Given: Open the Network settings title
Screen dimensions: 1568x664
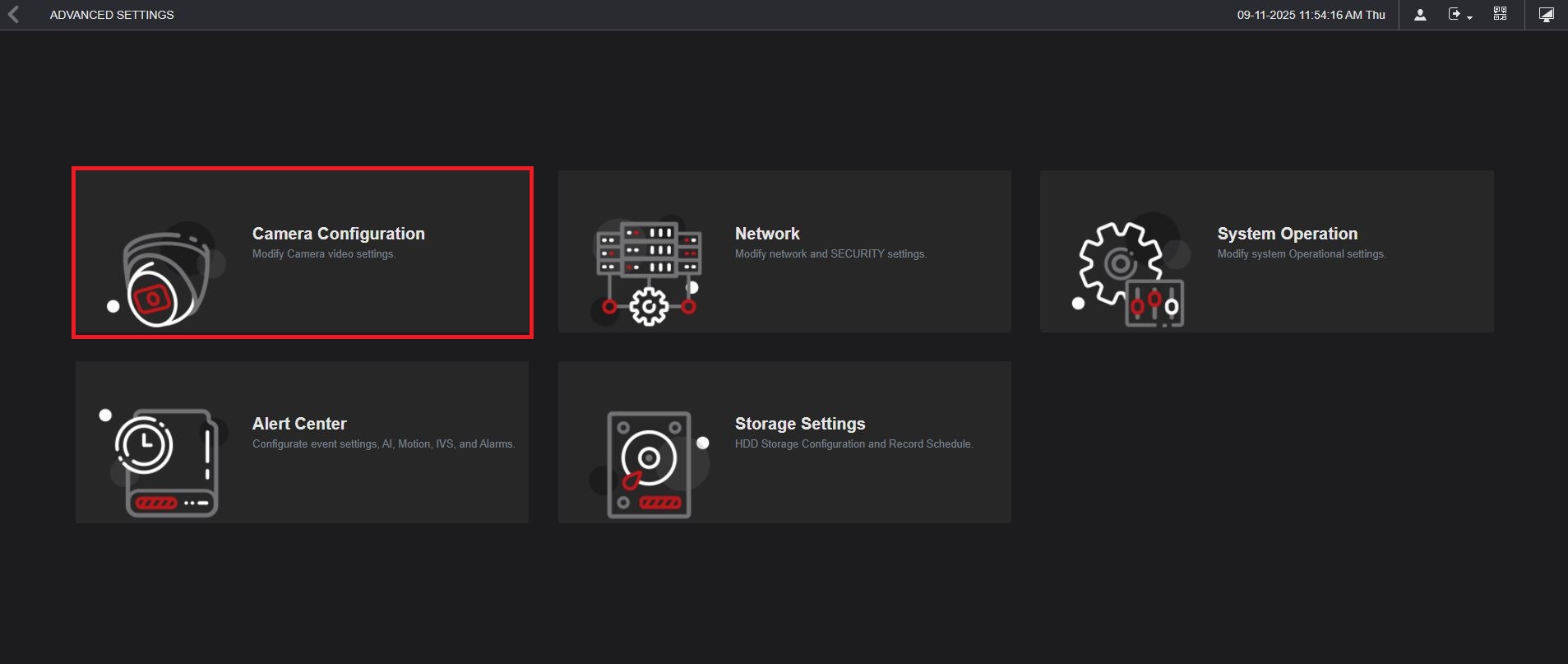Looking at the screenshot, I should coord(766,234).
